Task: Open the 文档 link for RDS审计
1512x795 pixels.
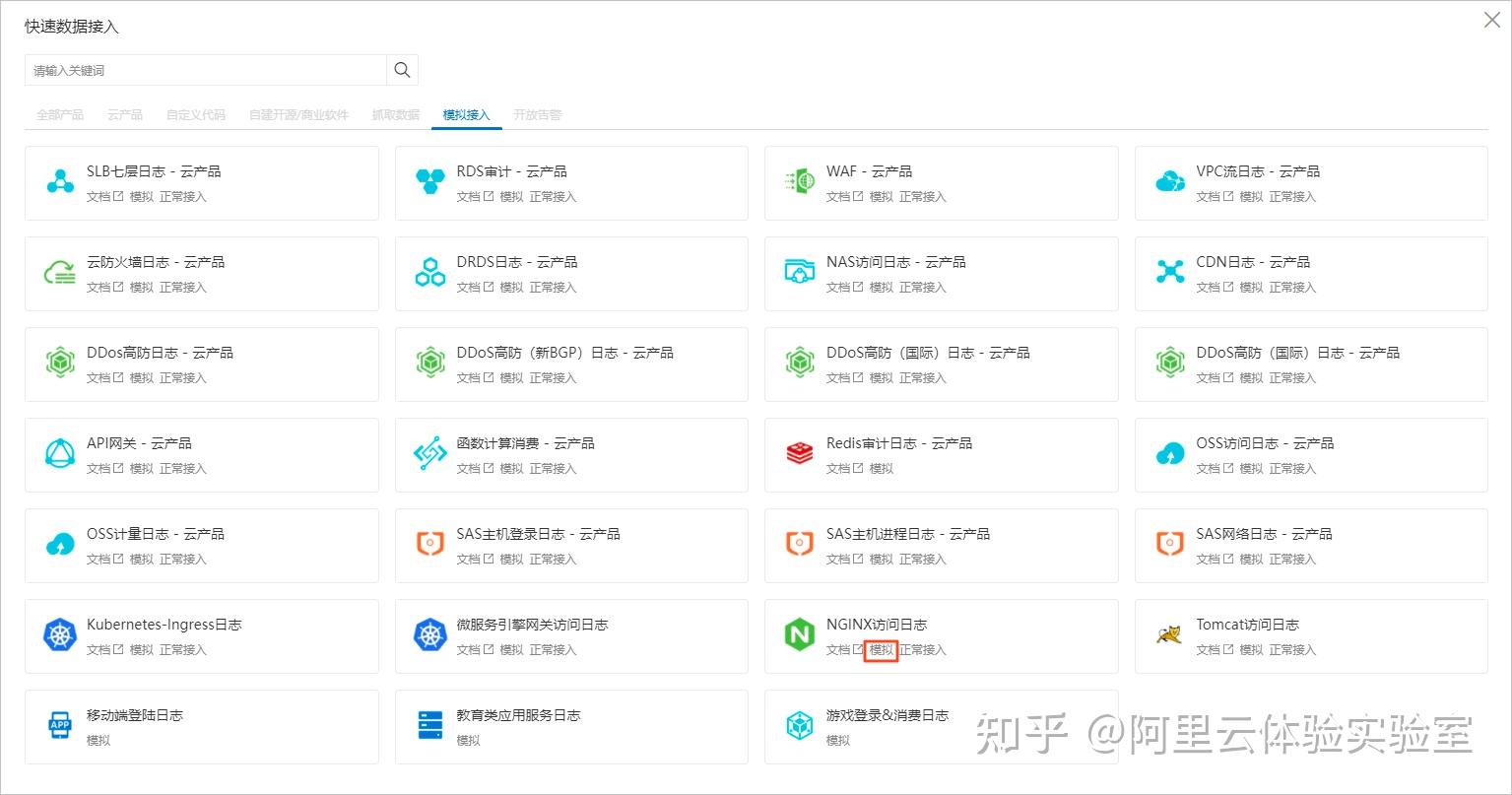Action: tap(475, 197)
